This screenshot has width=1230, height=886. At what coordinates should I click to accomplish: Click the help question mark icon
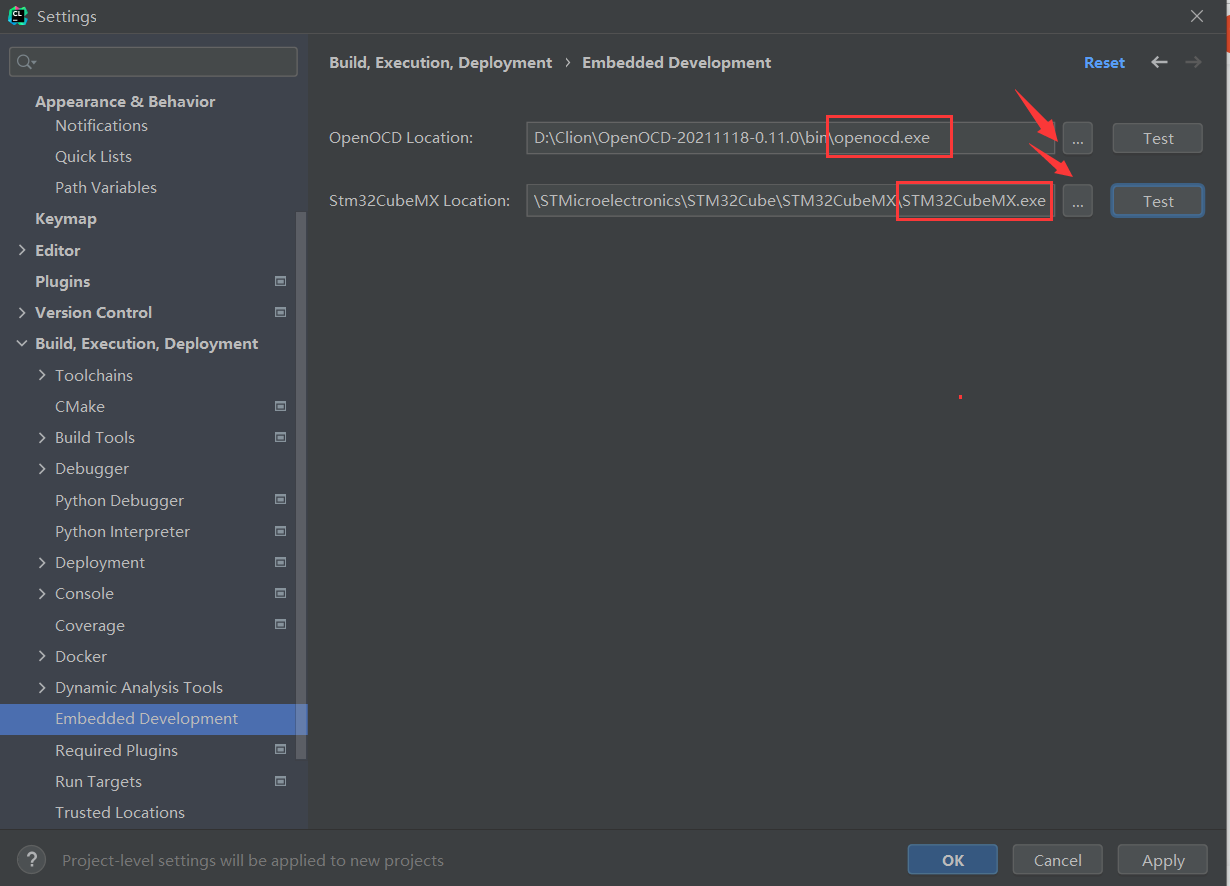click(x=31, y=860)
